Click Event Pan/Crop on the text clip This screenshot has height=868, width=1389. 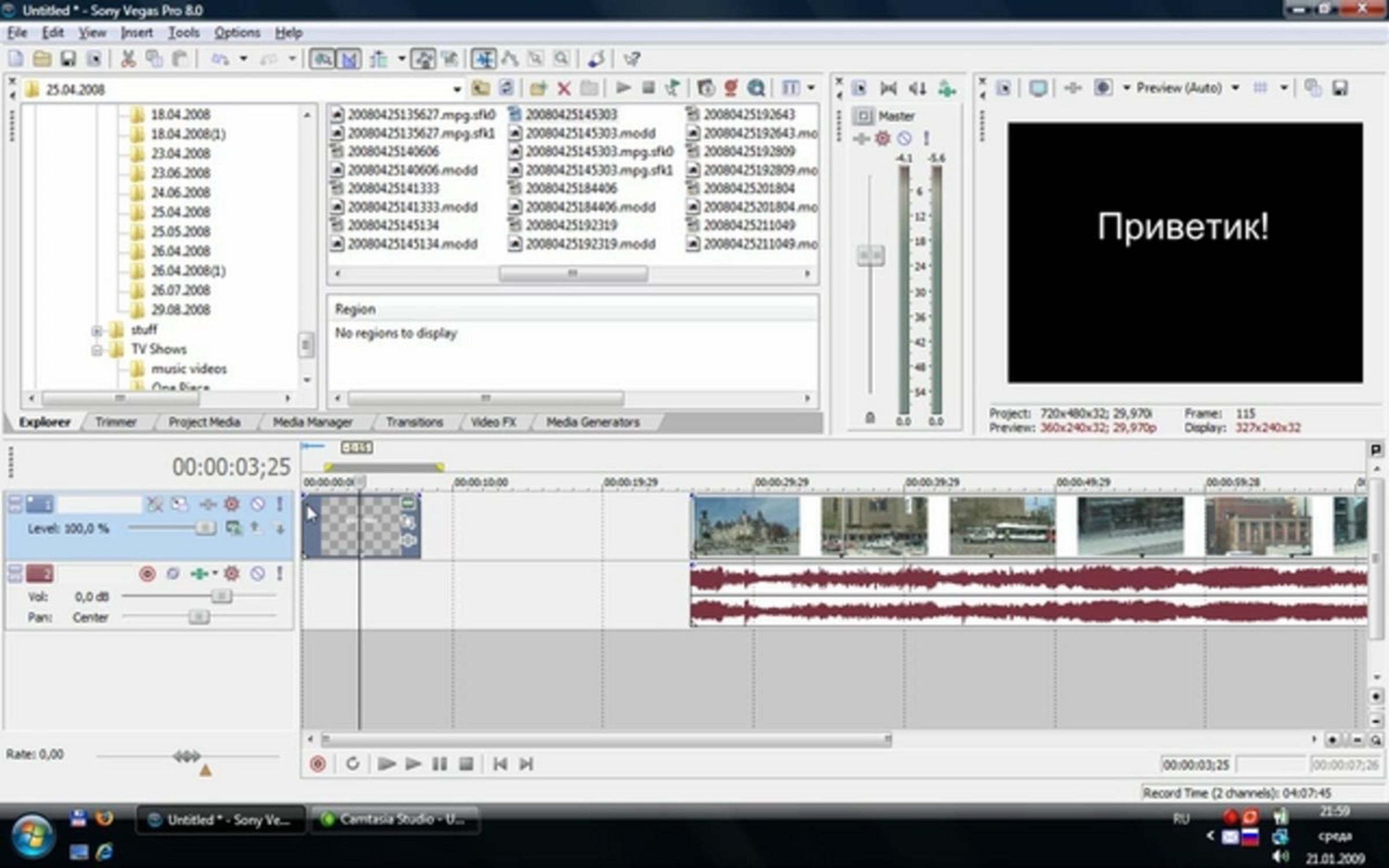409,523
